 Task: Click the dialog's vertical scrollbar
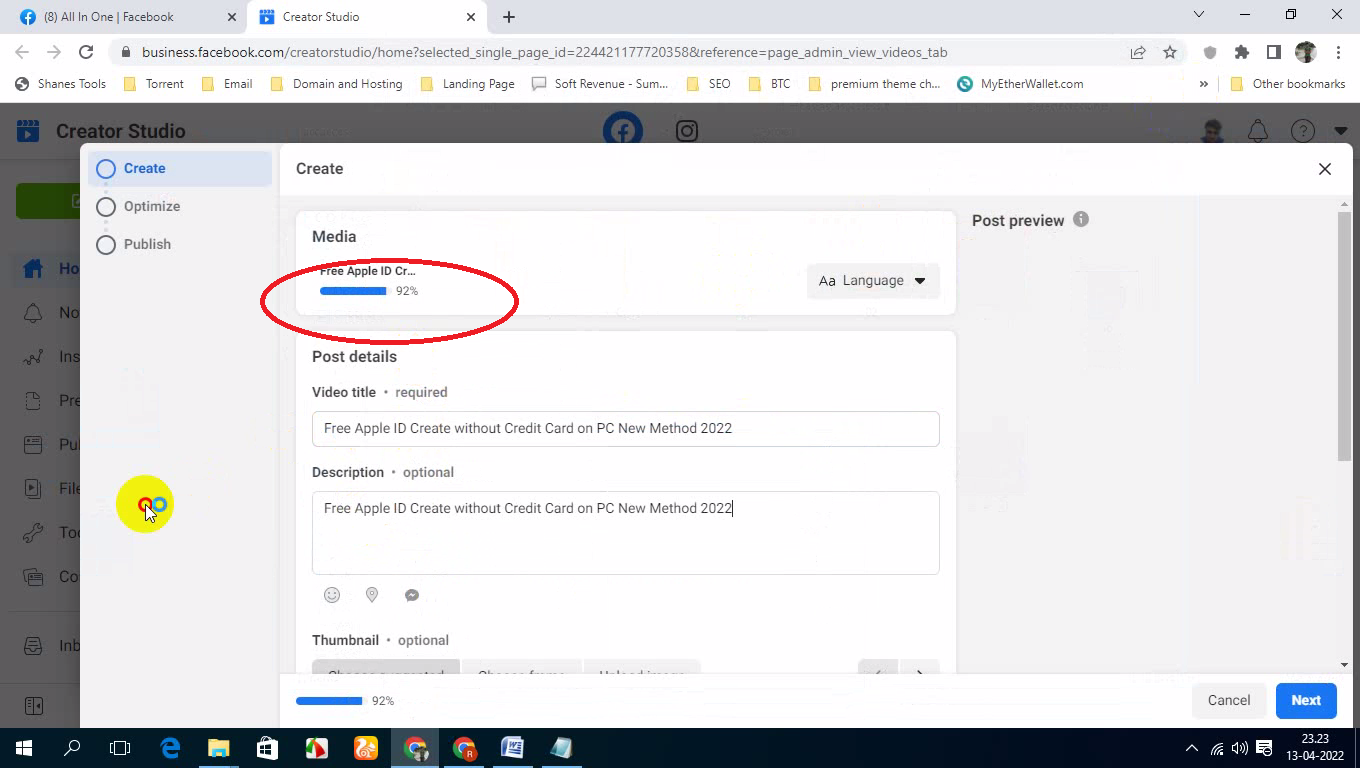click(1344, 336)
